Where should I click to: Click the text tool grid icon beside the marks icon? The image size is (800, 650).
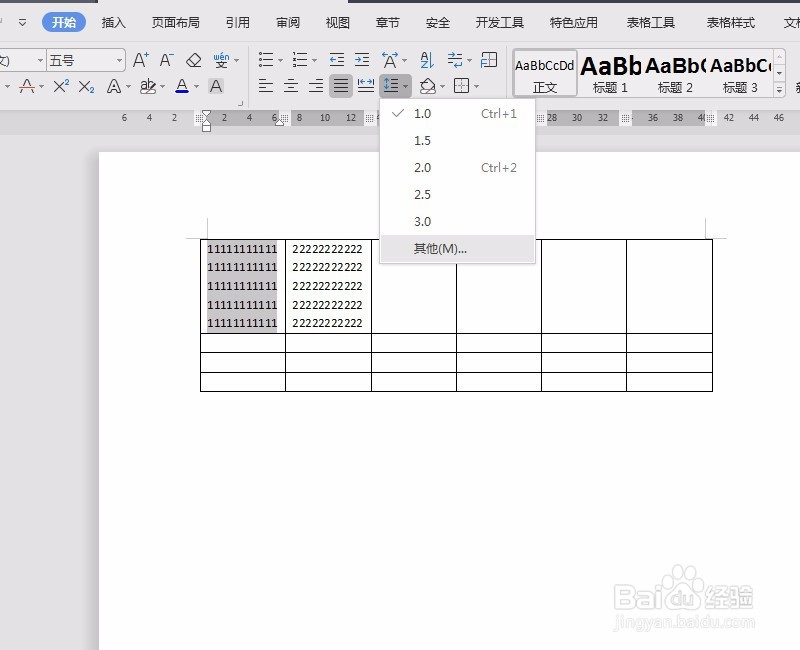pyautogui.click(x=489, y=60)
